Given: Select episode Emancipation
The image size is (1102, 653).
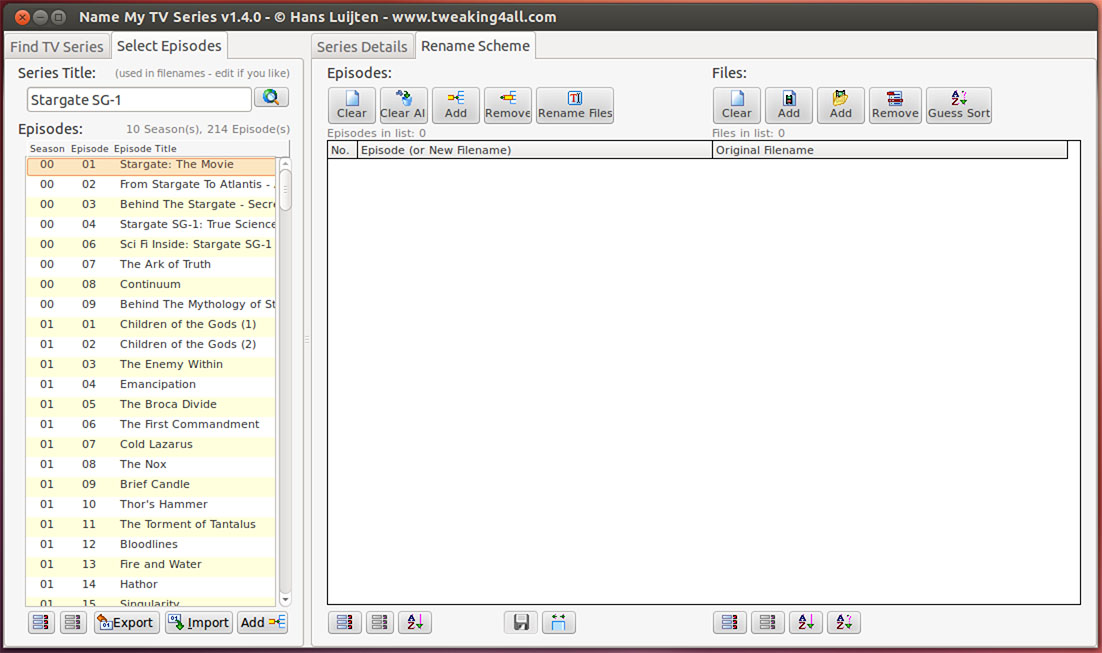Looking at the screenshot, I should click(151, 384).
